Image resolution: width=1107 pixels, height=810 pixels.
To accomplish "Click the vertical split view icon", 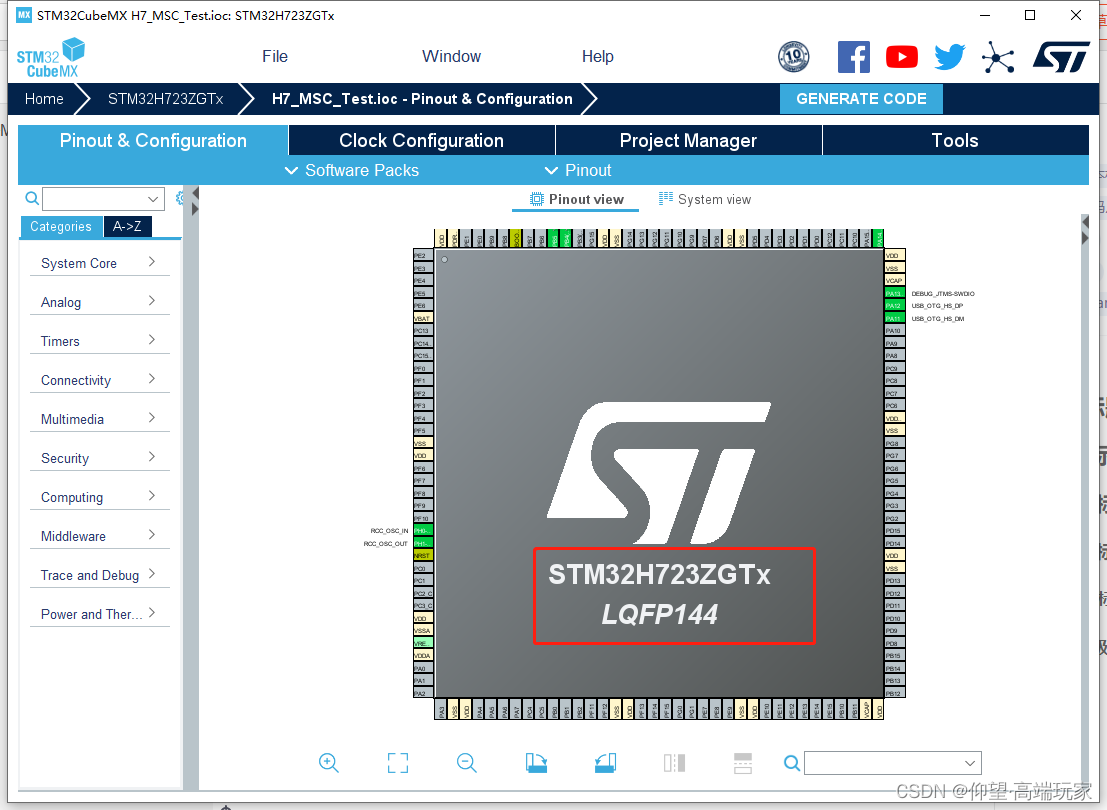I will click(674, 763).
